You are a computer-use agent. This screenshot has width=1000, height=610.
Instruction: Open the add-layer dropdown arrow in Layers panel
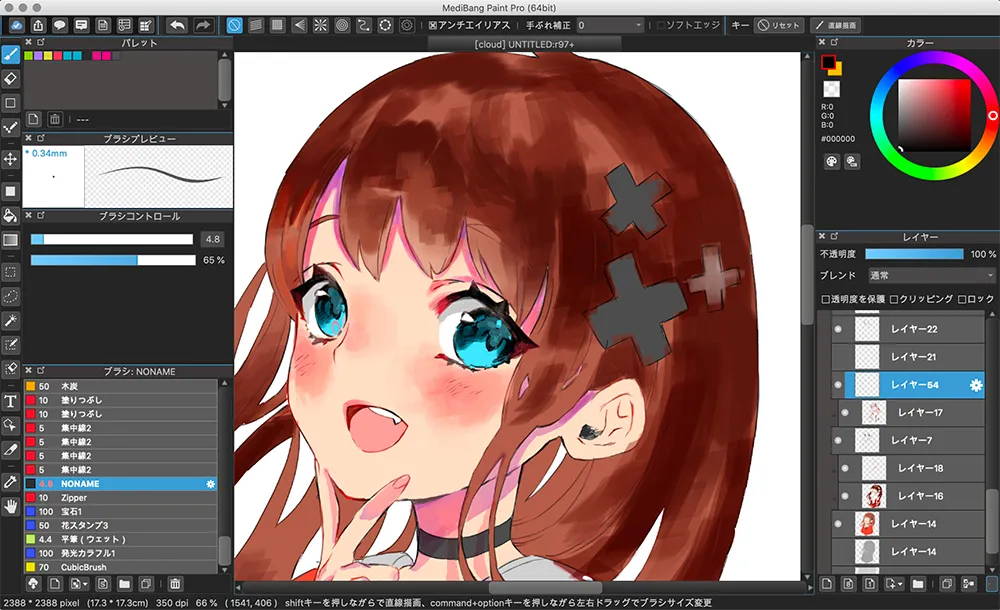click(901, 583)
